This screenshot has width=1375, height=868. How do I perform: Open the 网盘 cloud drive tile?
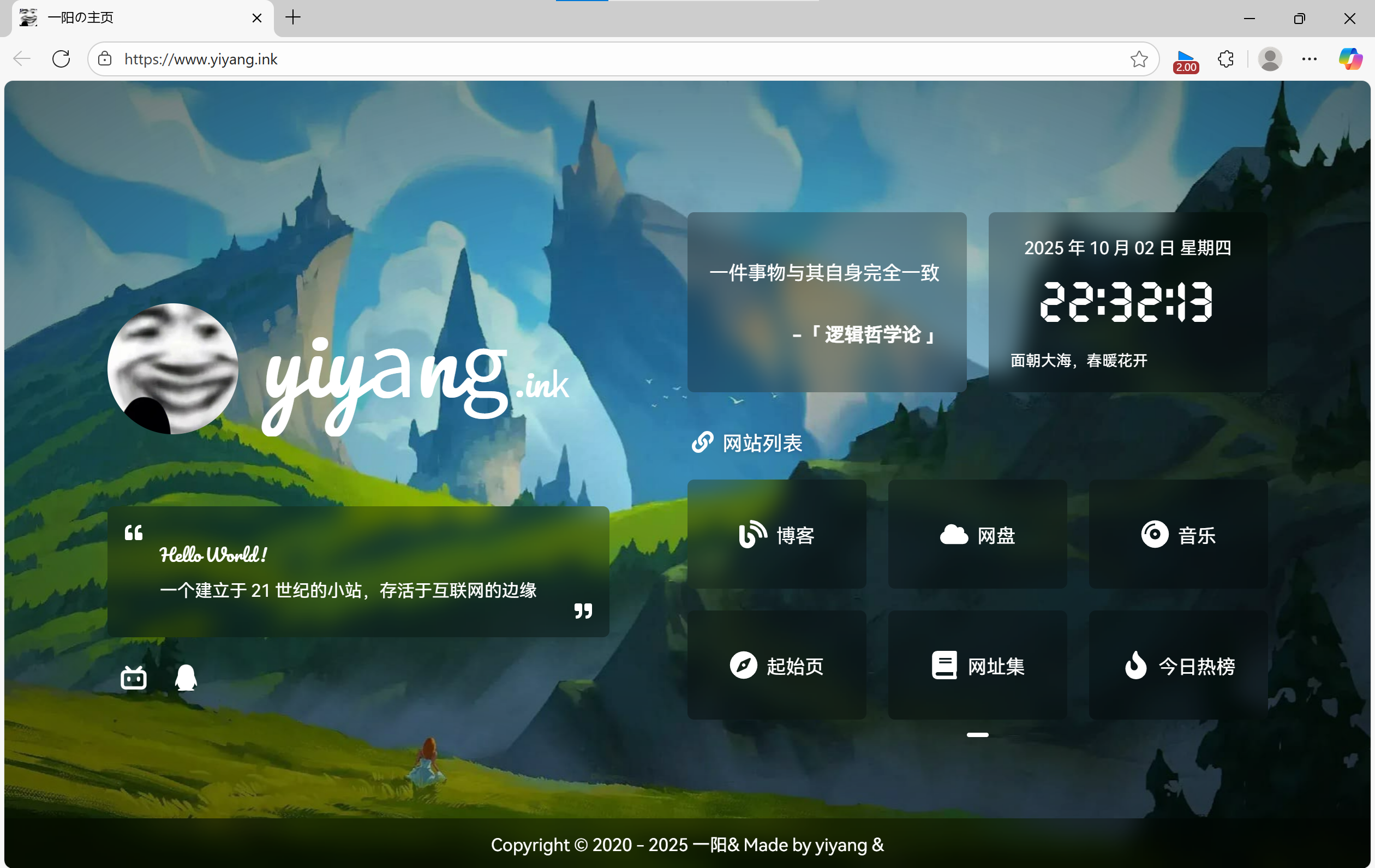tap(977, 535)
